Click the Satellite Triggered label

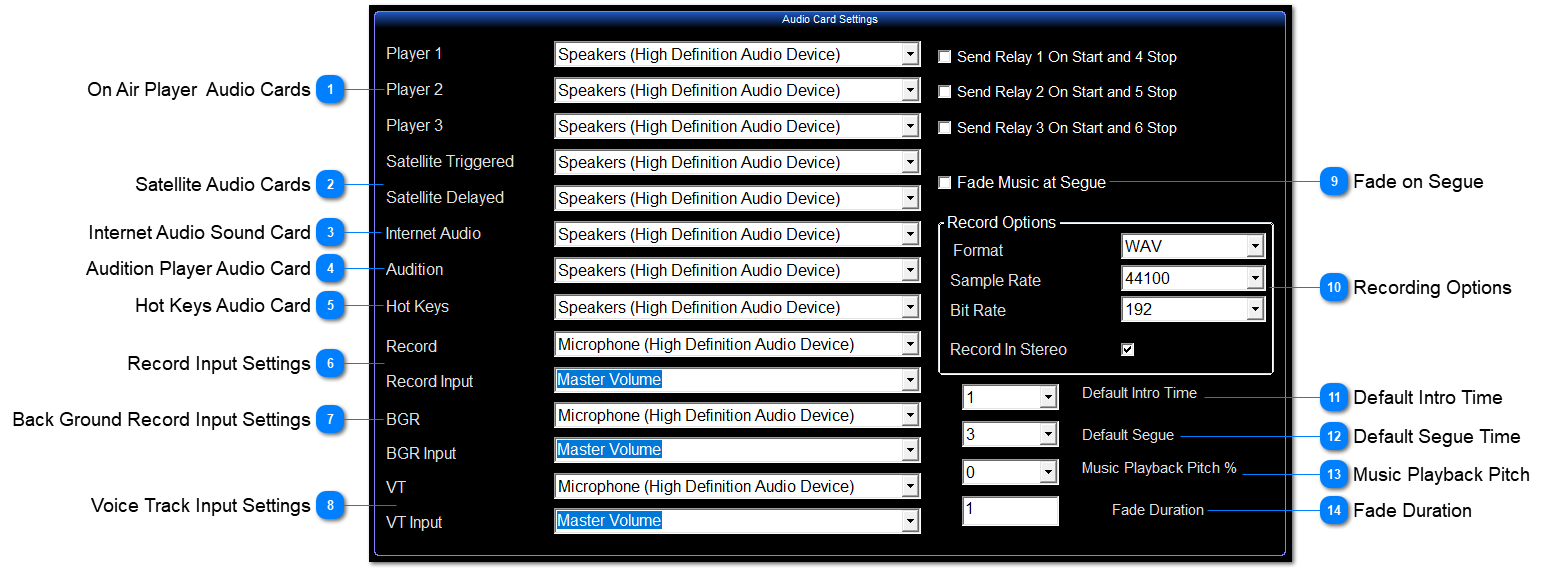[450, 162]
